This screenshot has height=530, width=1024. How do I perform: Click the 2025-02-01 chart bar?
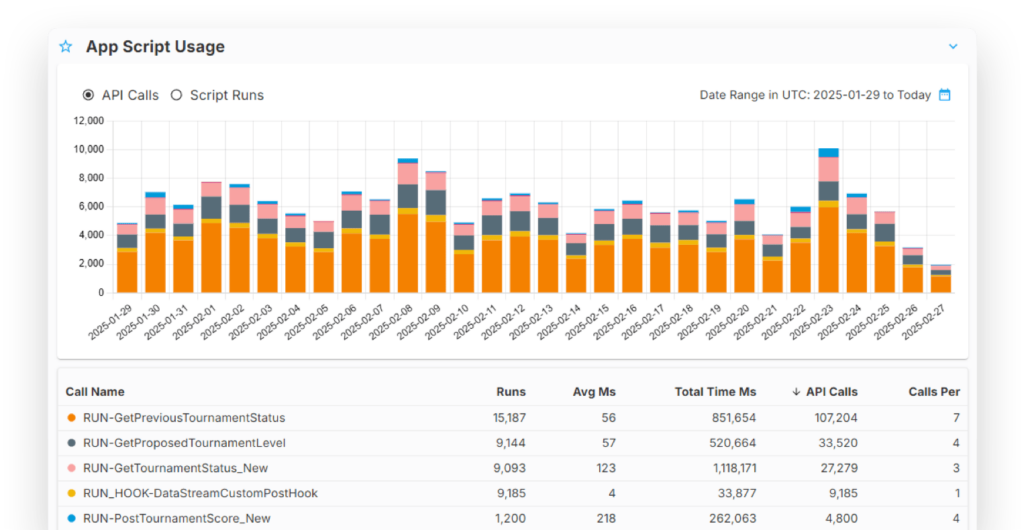click(x=212, y=237)
